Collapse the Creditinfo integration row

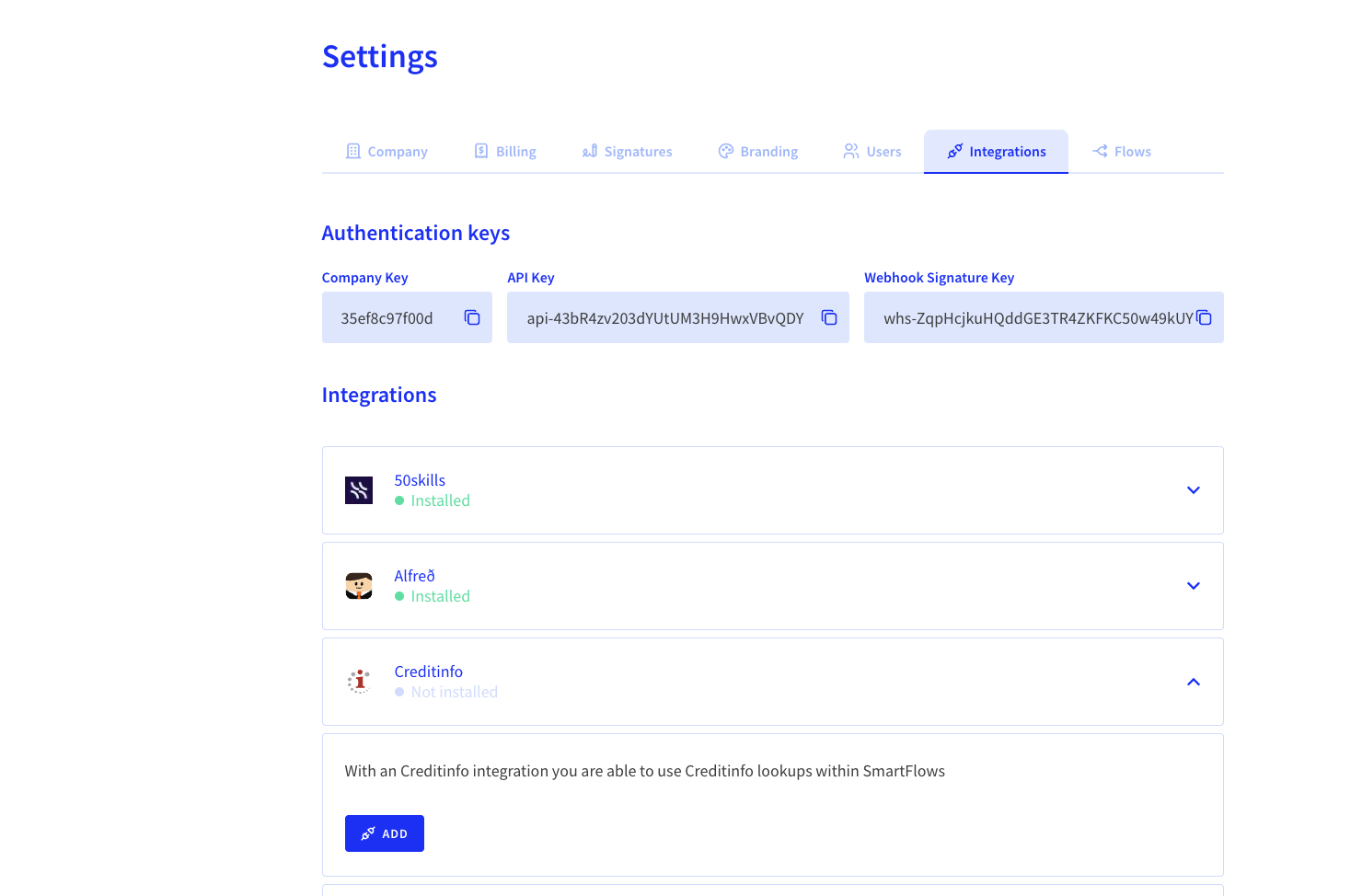1194,682
